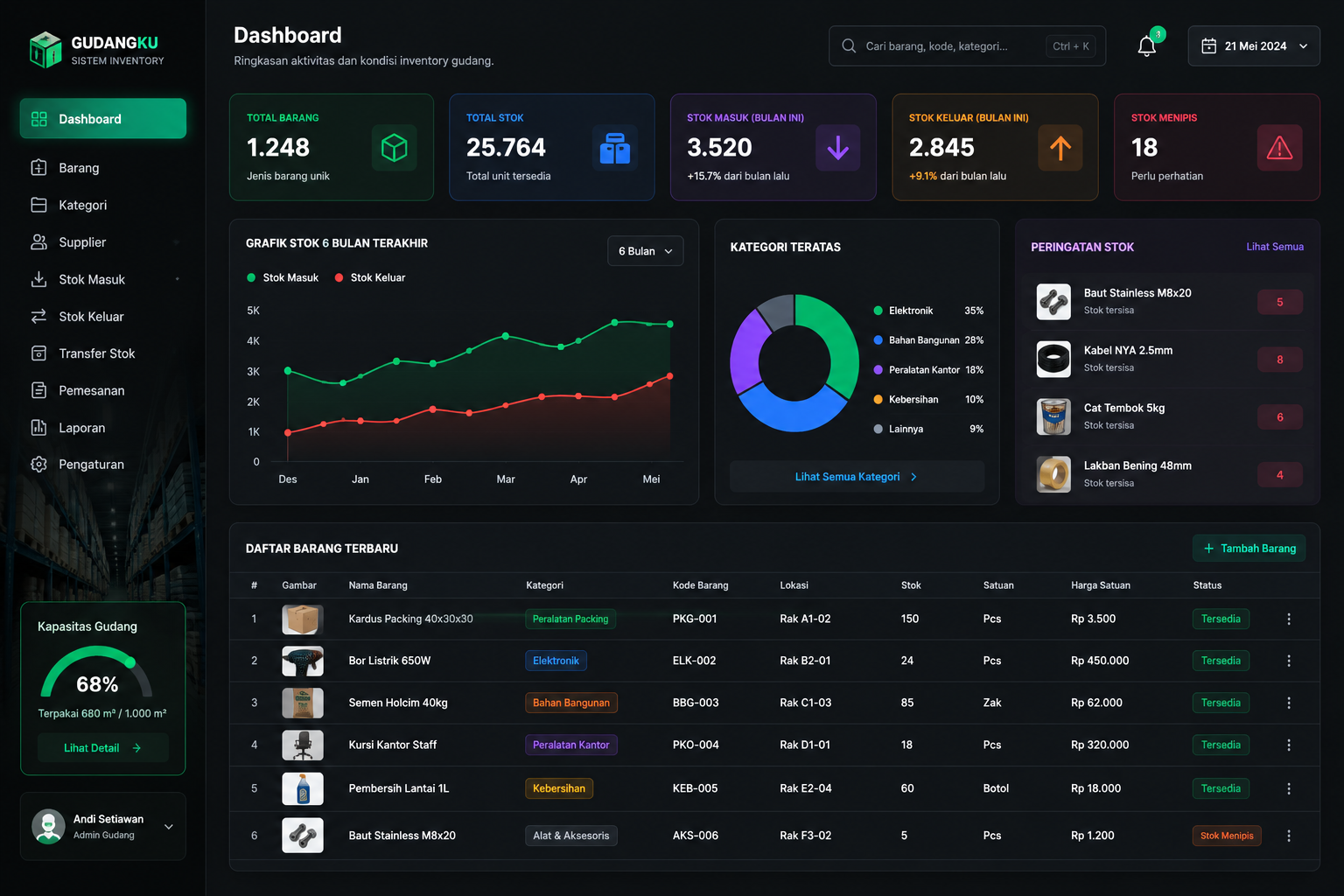The height and width of the screenshot is (896, 1344).
Task: Click the GudangKu logo icon
Action: point(45,50)
